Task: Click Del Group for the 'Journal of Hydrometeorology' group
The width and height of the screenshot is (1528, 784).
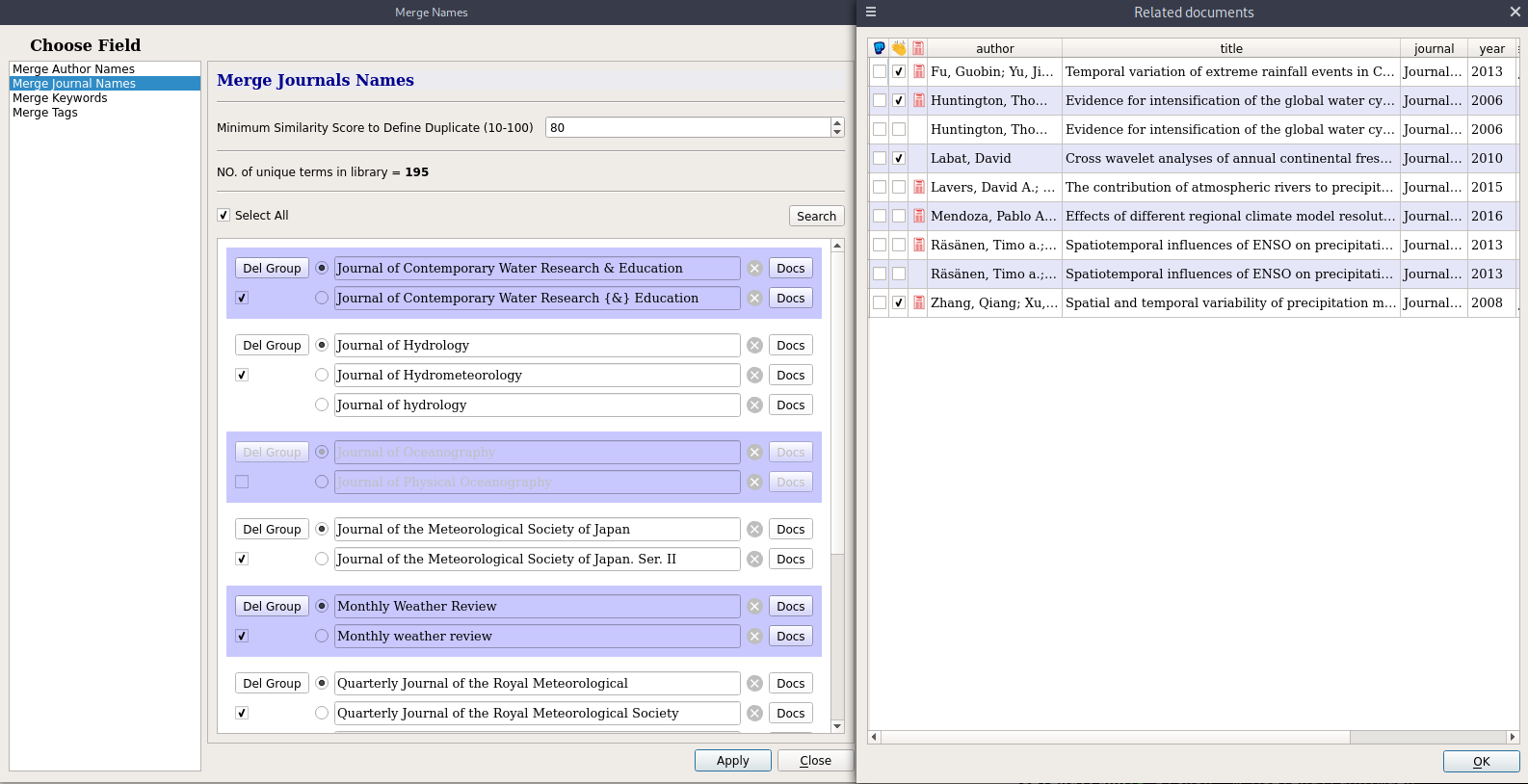Action: point(272,346)
